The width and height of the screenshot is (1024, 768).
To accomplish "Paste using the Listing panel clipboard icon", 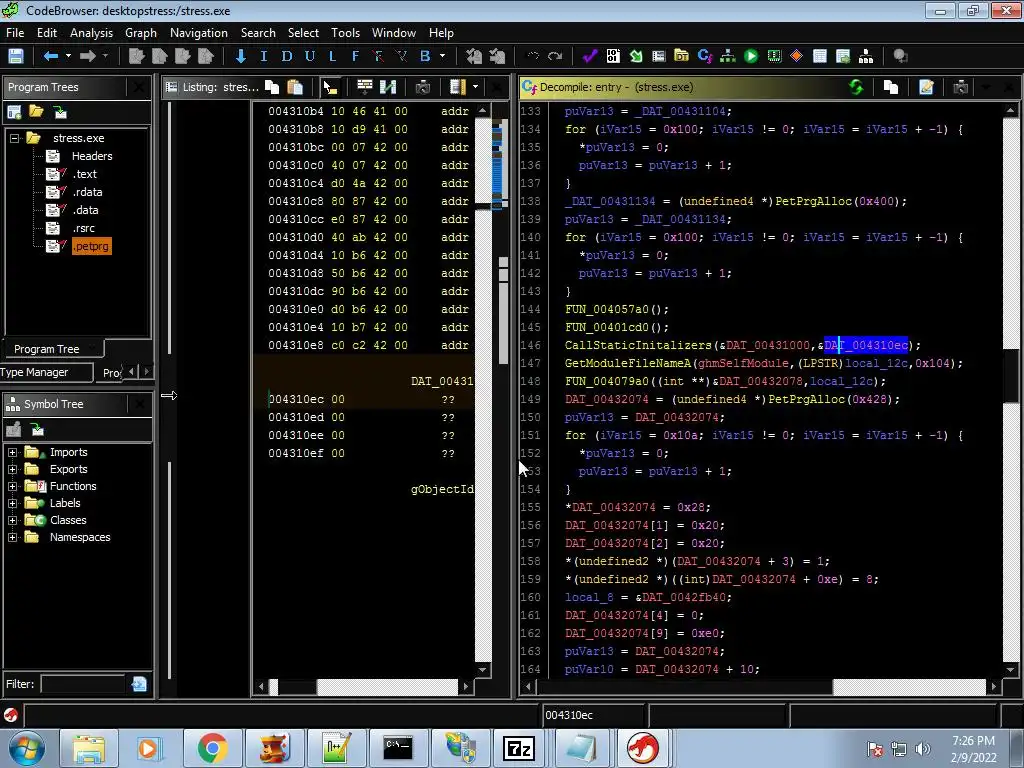I will point(295,87).
